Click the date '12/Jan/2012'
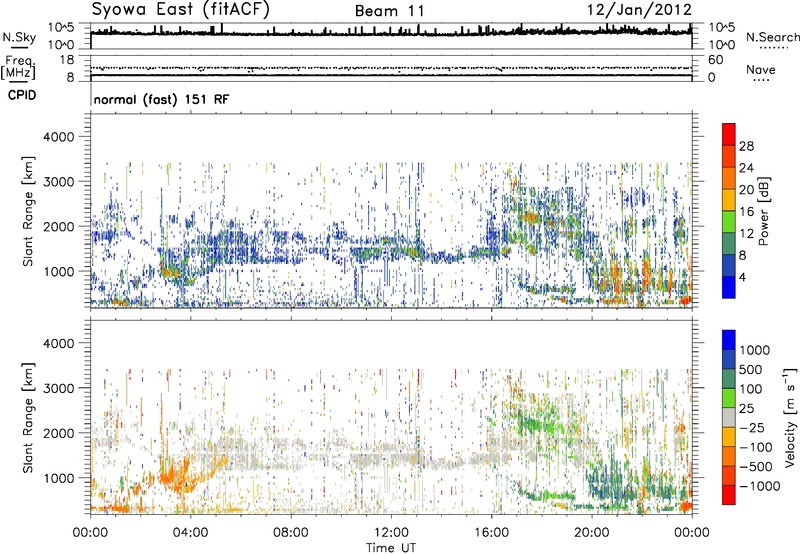Image resolution: width=800 pixels, height=554 pixels. (639, 10)
